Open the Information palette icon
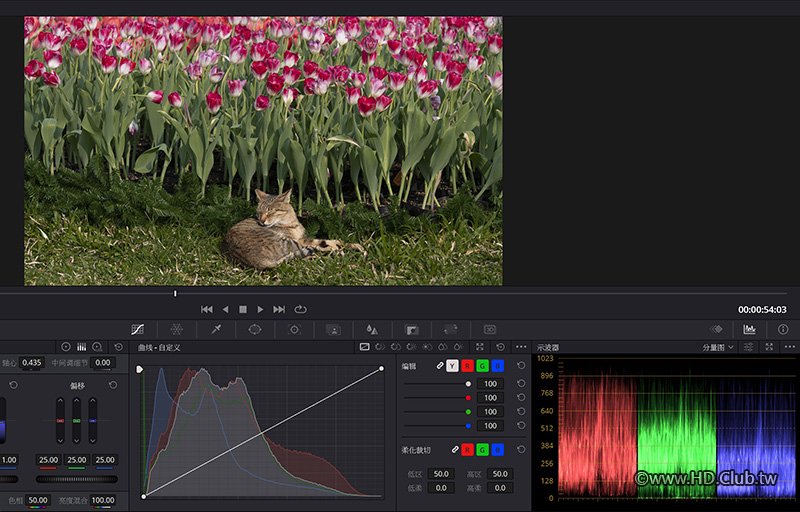Viewport: 800px width, 512px height. (783, 329)
